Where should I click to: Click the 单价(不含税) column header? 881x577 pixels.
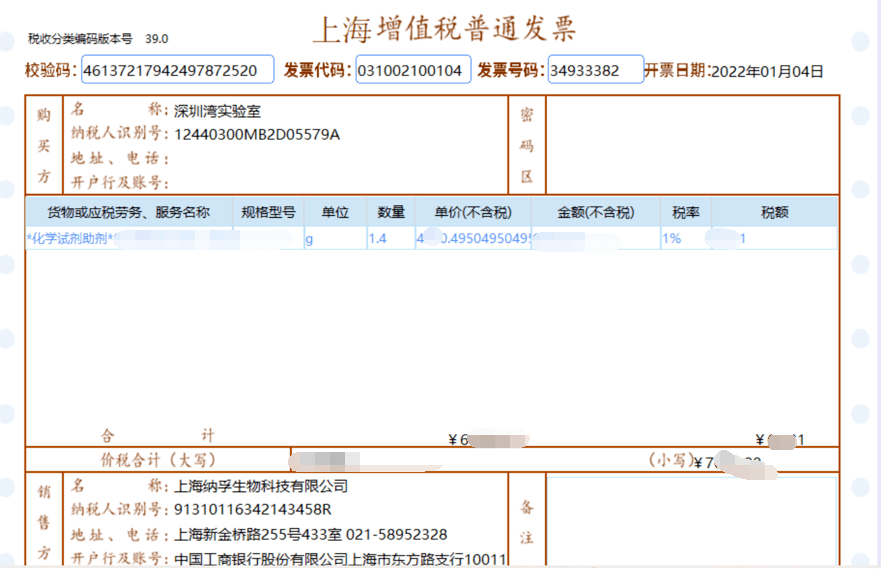click(x=472, y=212)
